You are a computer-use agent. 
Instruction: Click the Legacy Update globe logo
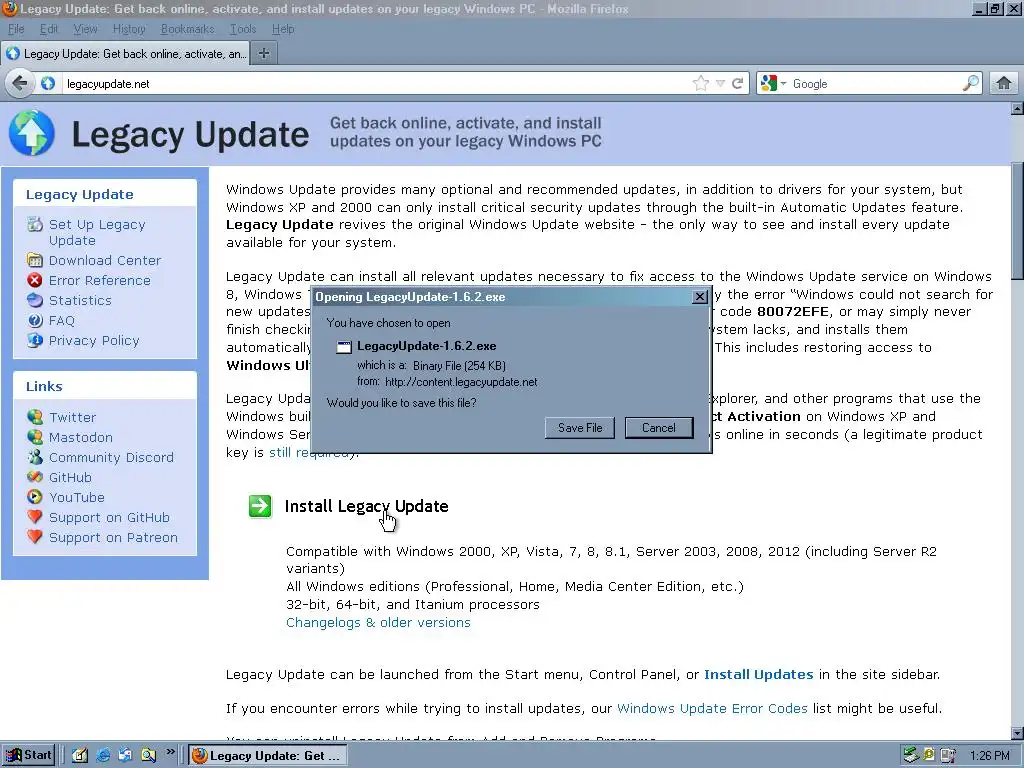(x=31, y=133)
